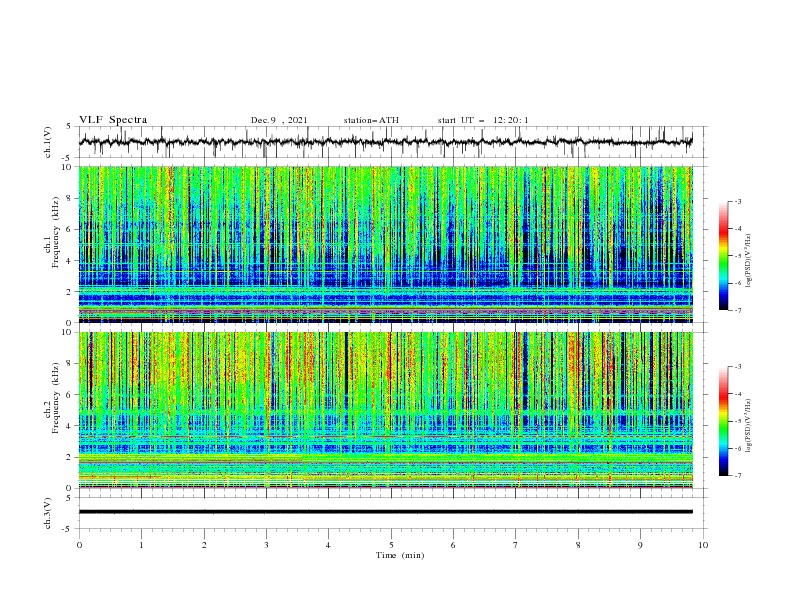This screenshot has width=792, height=612.
Task: Click time-axis tick label "7"
Action: coord(516,545)
